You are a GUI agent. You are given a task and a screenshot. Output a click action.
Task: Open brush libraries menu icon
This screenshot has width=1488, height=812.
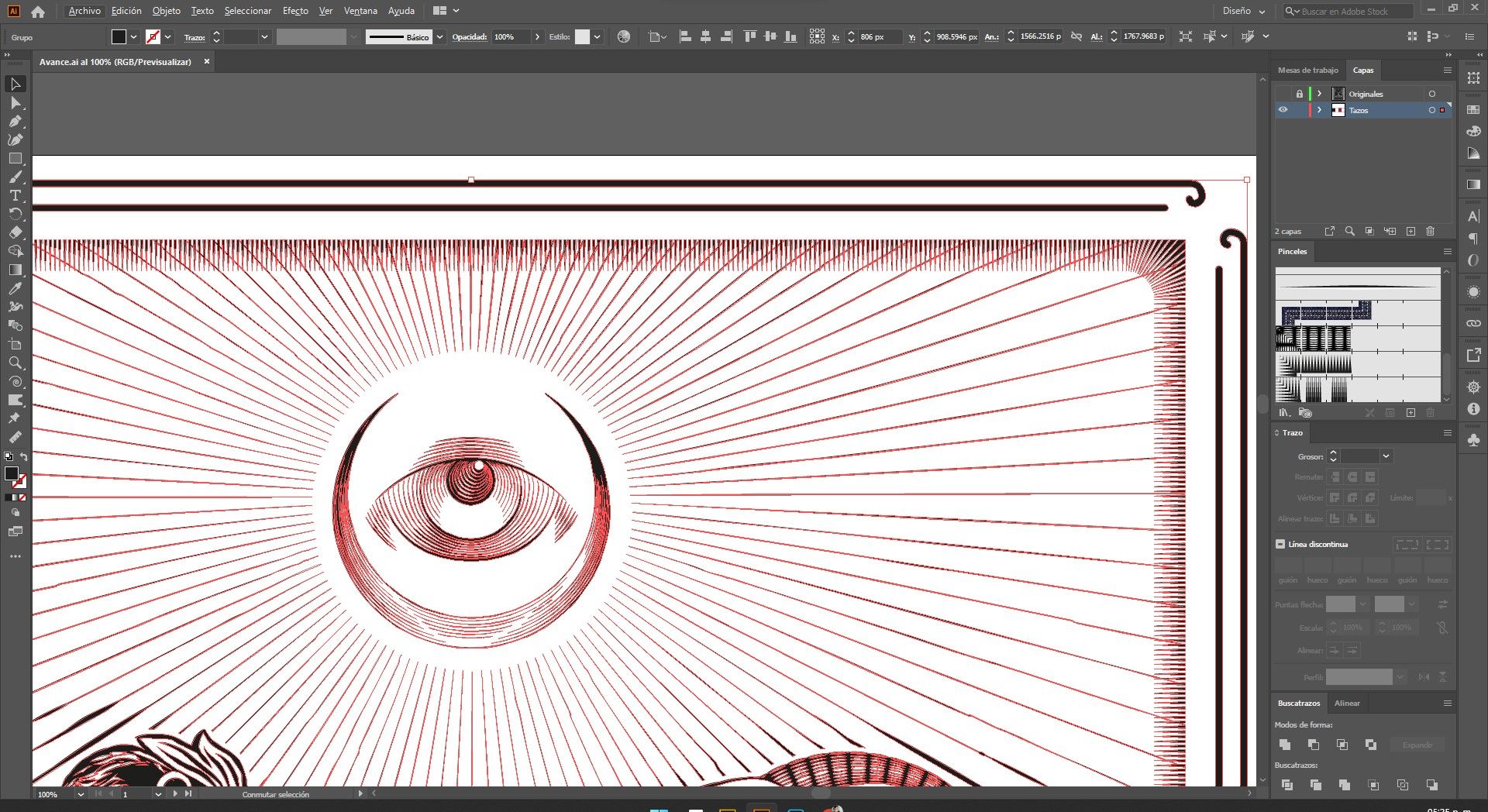[x=1285, y=412]
